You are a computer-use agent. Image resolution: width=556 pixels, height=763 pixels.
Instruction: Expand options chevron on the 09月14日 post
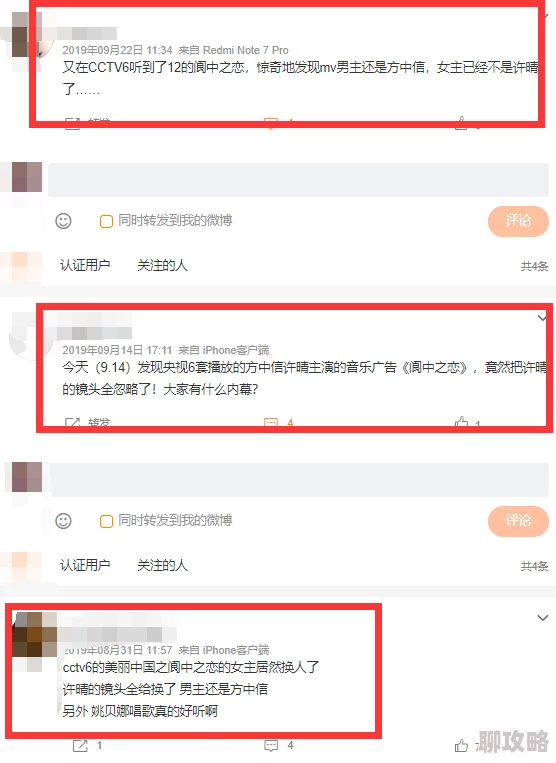click(542, 318)
